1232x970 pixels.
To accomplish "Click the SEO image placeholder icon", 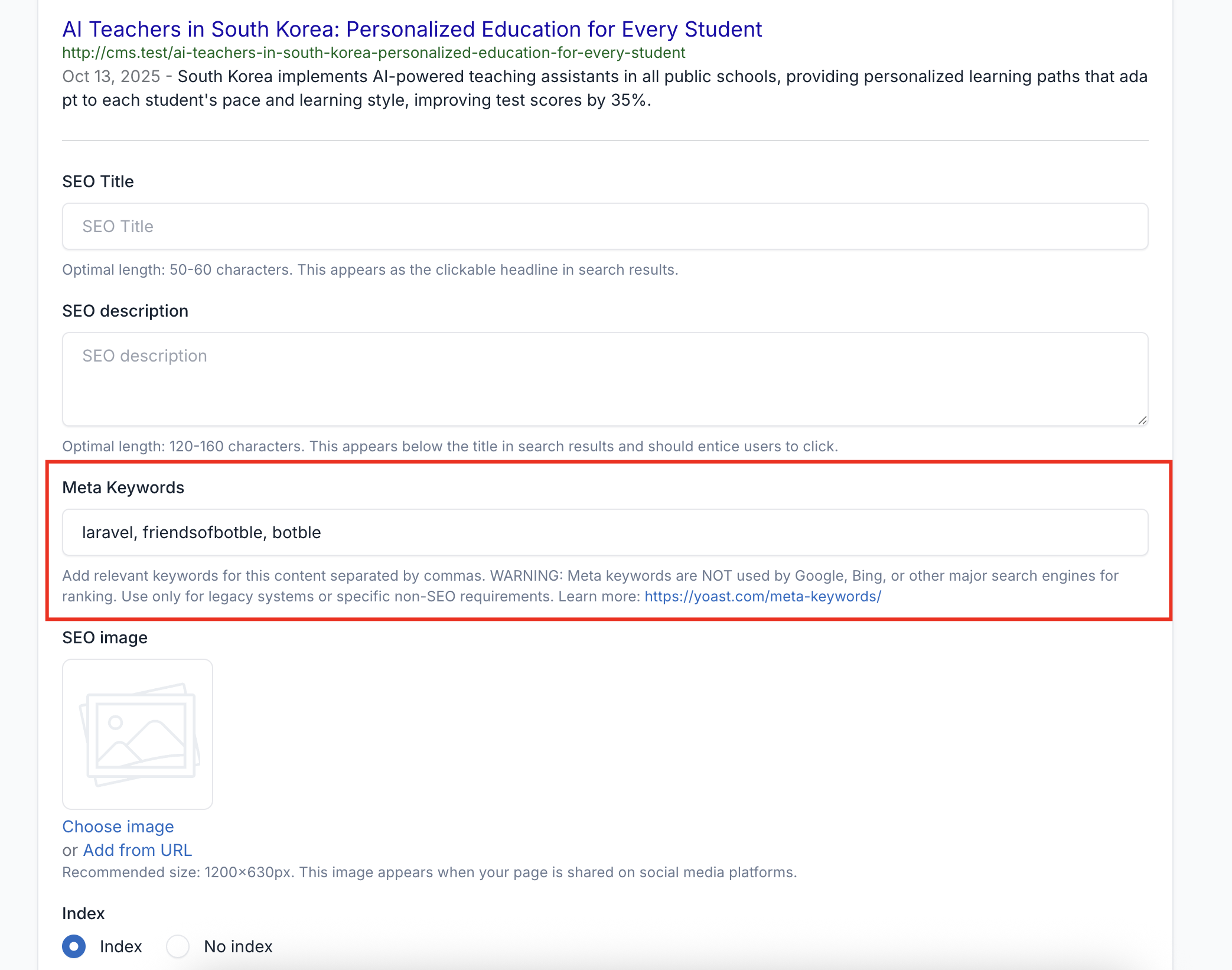I will pyautogui.click(x=138, y=734).
